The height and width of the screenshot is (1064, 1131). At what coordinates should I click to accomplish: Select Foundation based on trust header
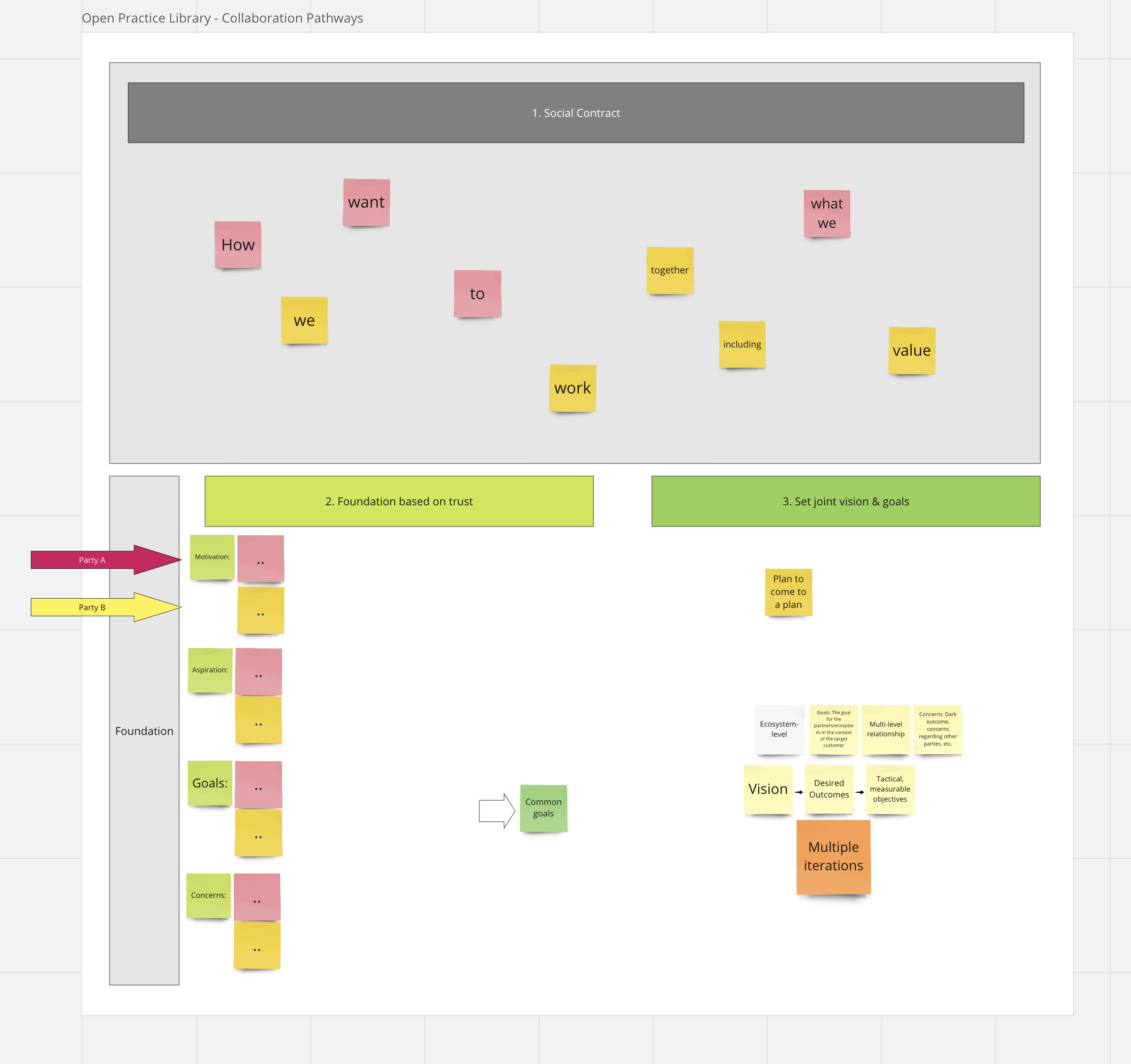tap(398, 501)
